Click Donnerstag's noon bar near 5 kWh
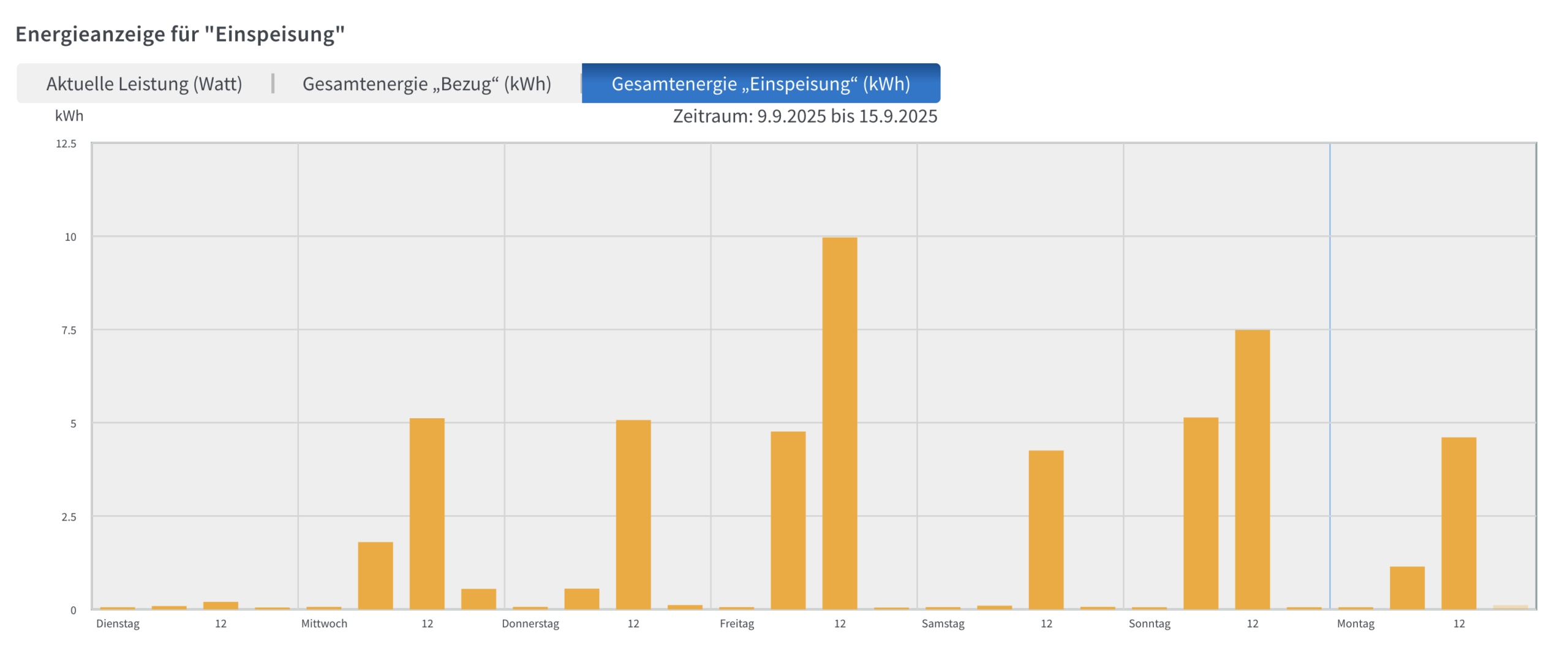 pos(633,514)
